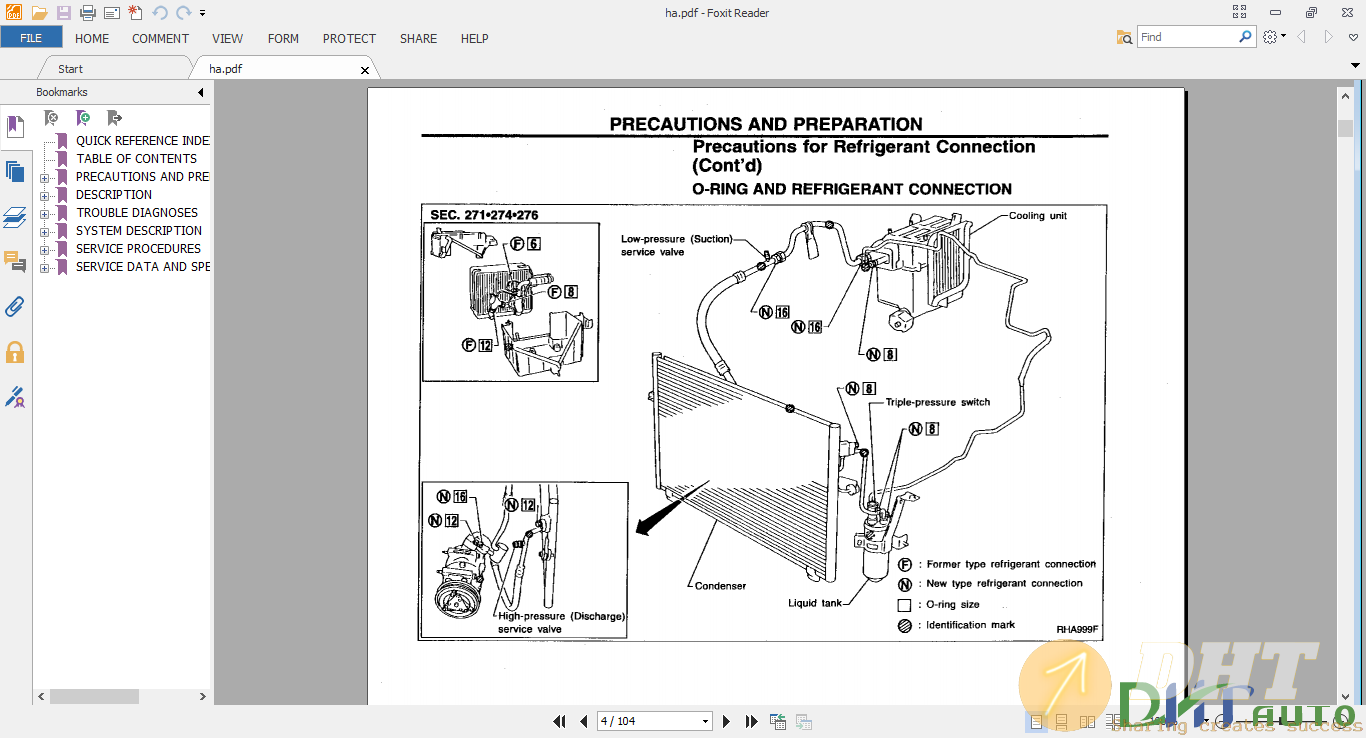Image resolution: width=1366 pixels, height=738 pixels.
Task: Open the Security lock panel
Action: [15, 352]
